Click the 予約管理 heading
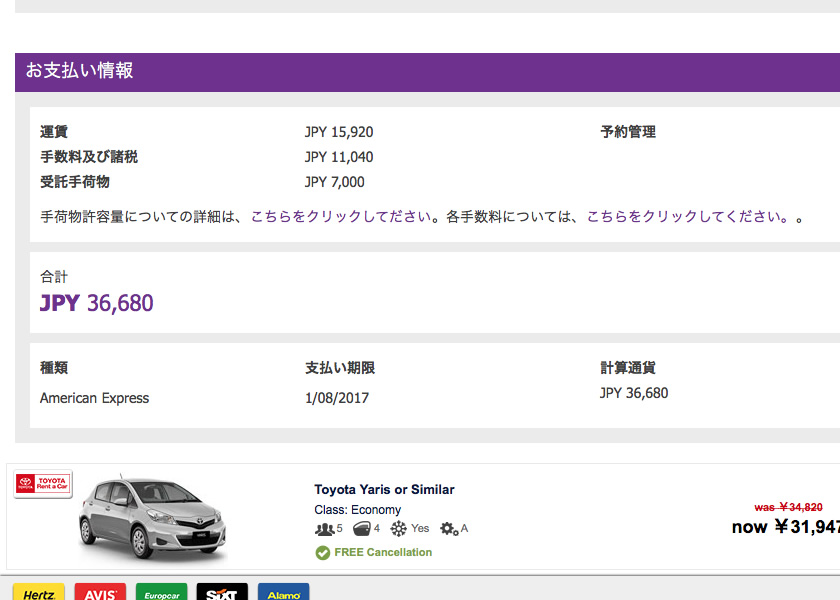The height and width of the screenshot is (600, 840). (628, 132)
